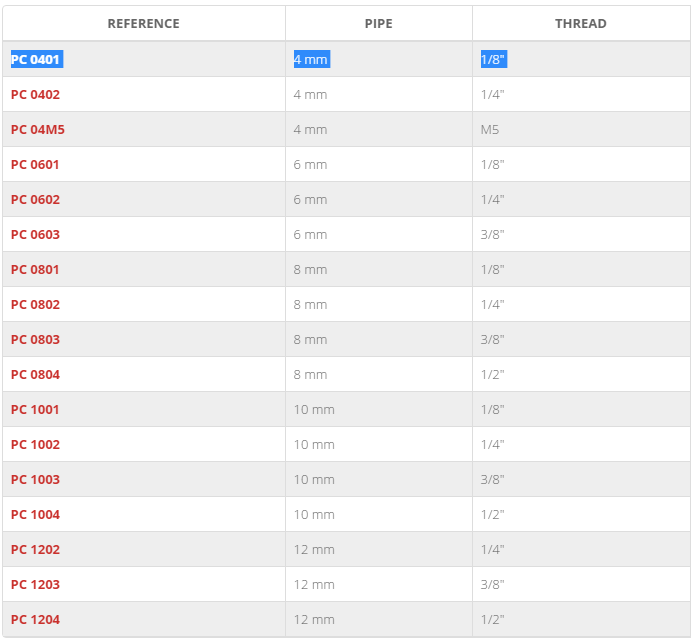Open the PC 1203 reference link
This screenshot has height=644, width=691.
[35, 584]
